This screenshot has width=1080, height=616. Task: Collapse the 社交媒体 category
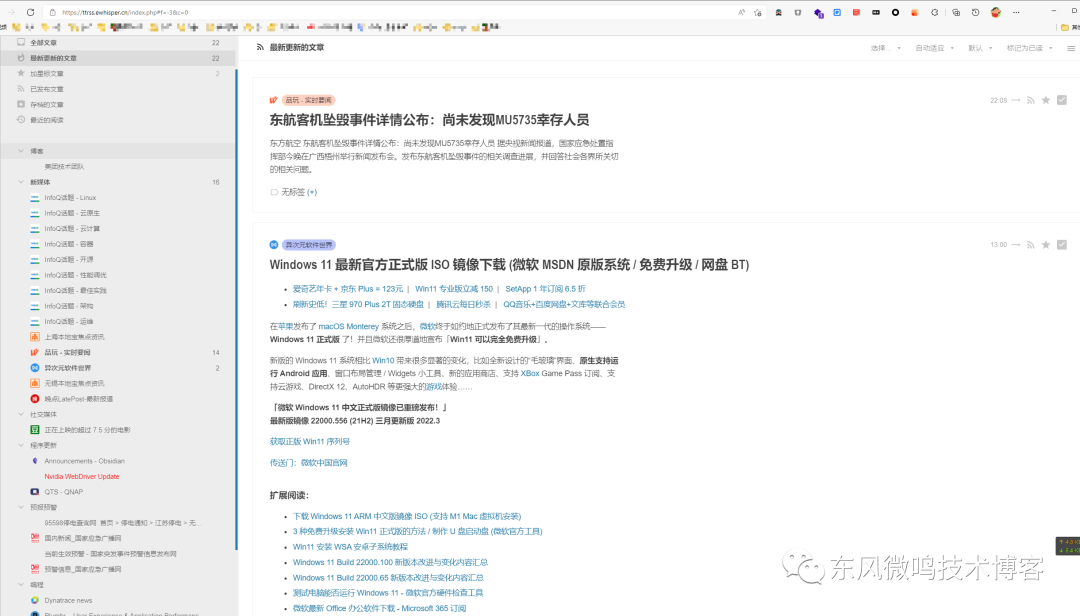pos(21,414)
